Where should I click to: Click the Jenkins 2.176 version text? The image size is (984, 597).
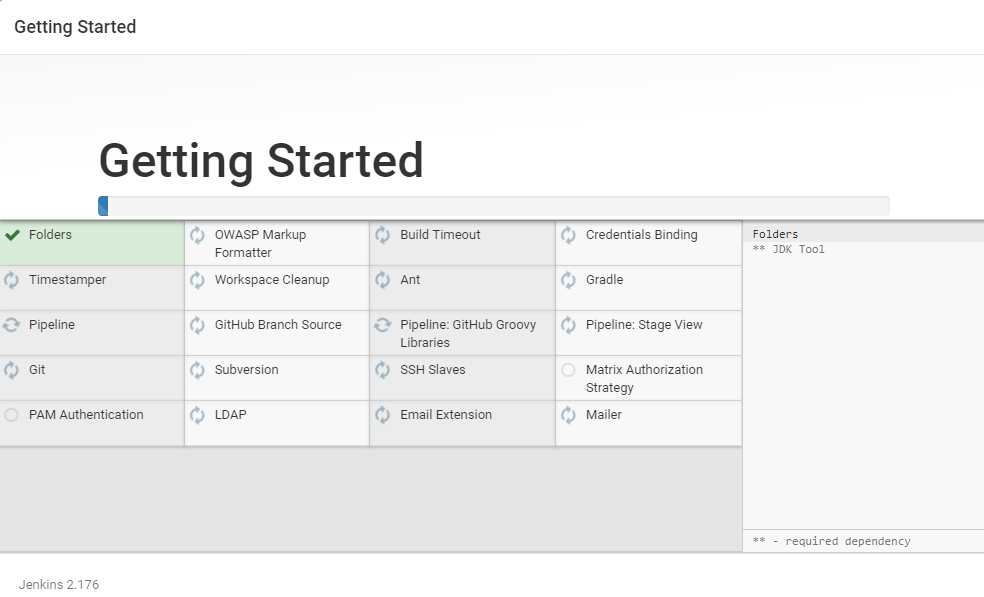coord(59,584)
